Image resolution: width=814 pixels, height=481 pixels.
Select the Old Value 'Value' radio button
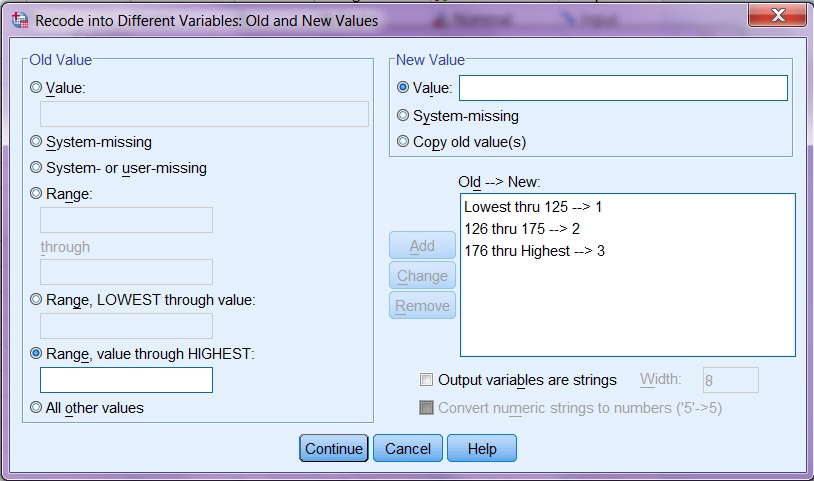[x=37, y=88]
